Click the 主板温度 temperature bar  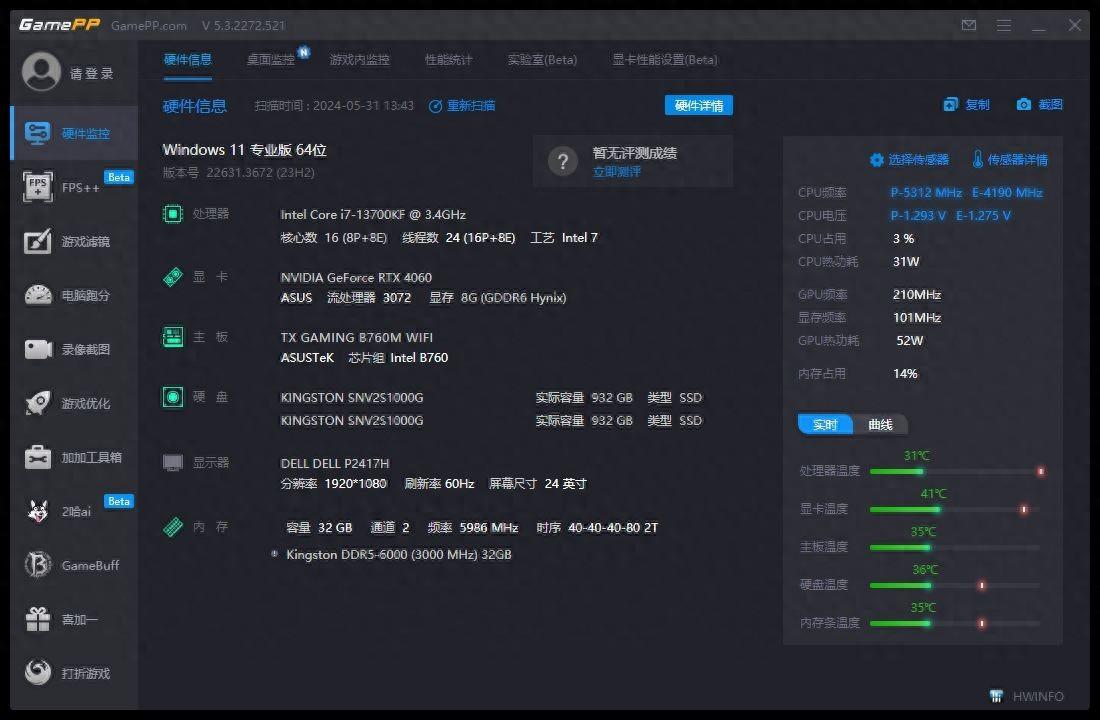coord(957,547)
